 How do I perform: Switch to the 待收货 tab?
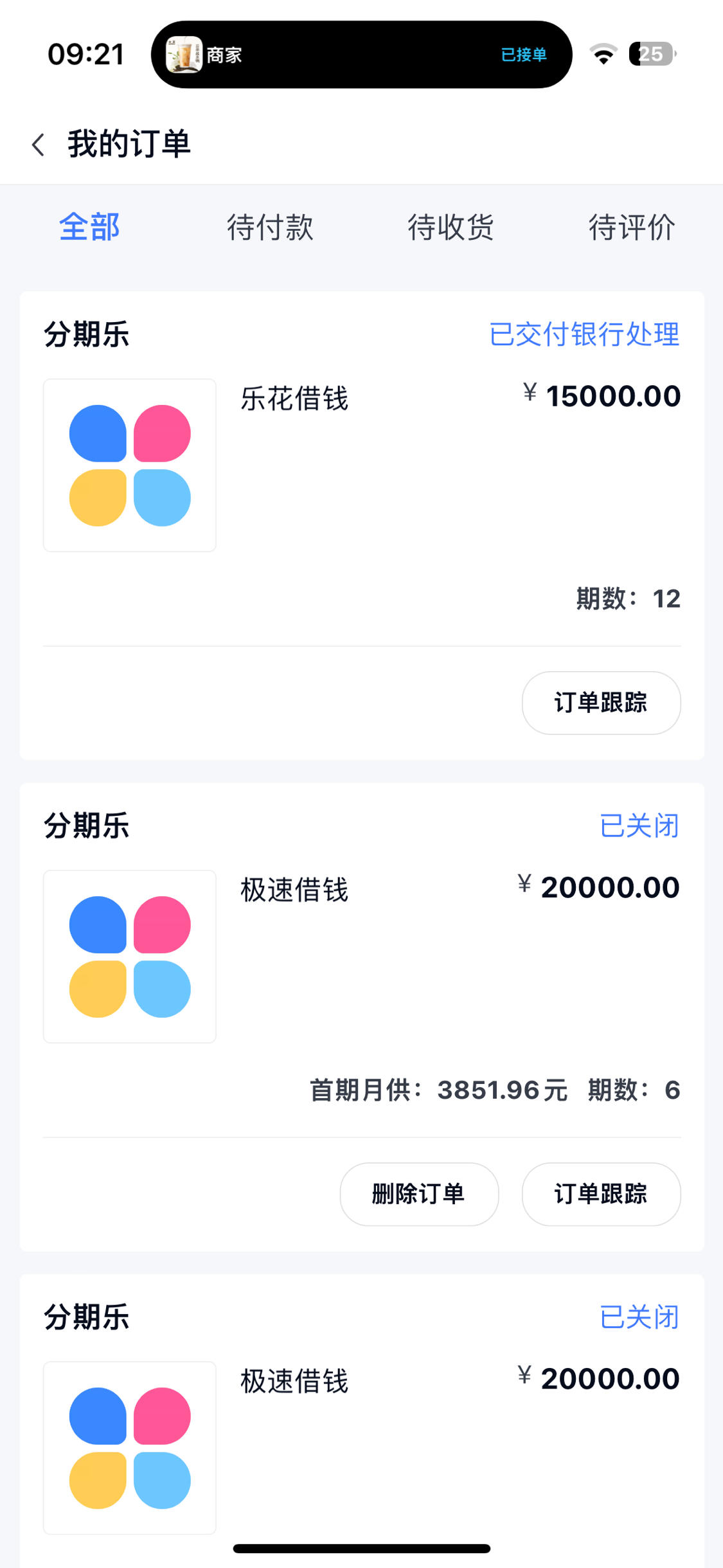(451, 227)
